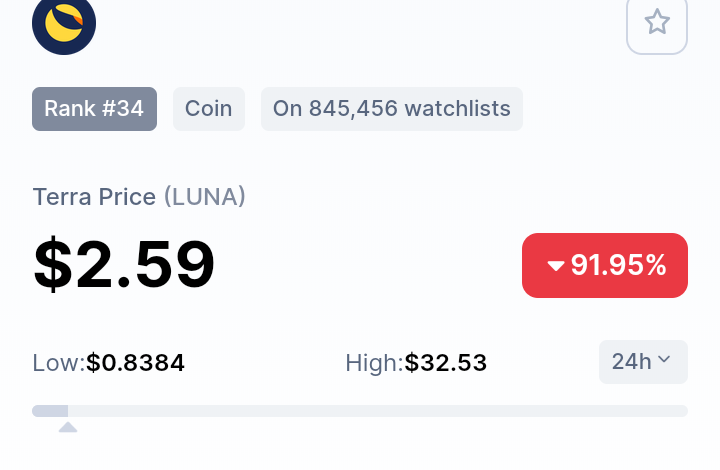Click the Coin tag

tap(209, 109)
